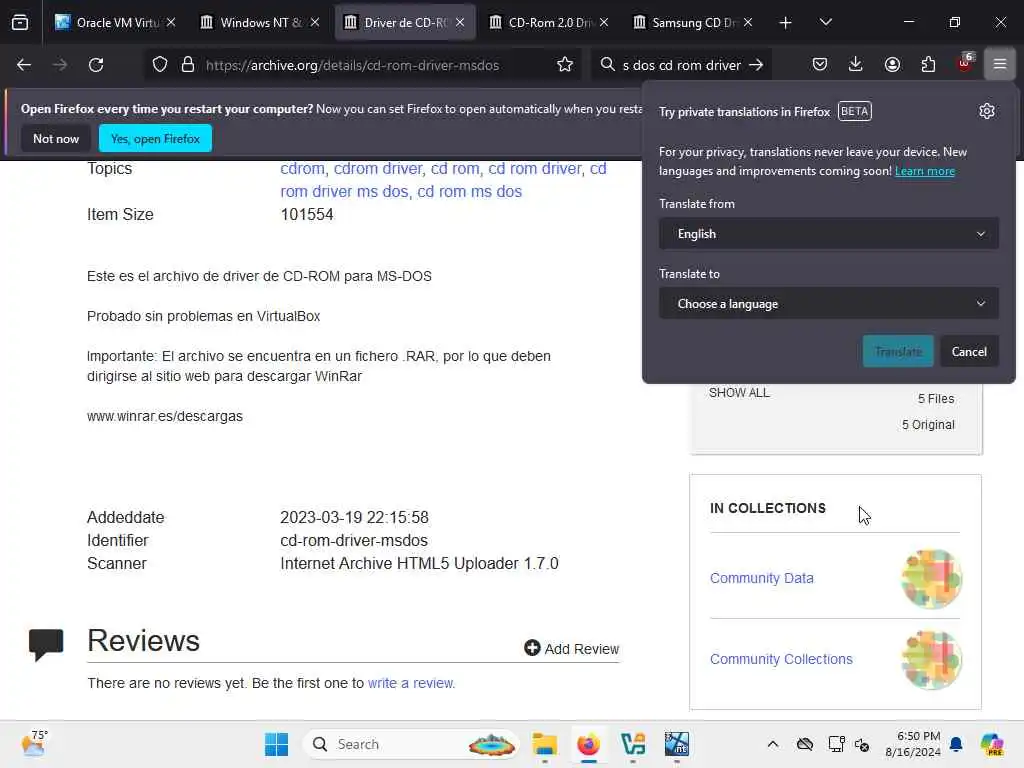The height and width of the screenshot is (768, 1024).
Task: Click Add Review plus icon
Action: [532, 648]
